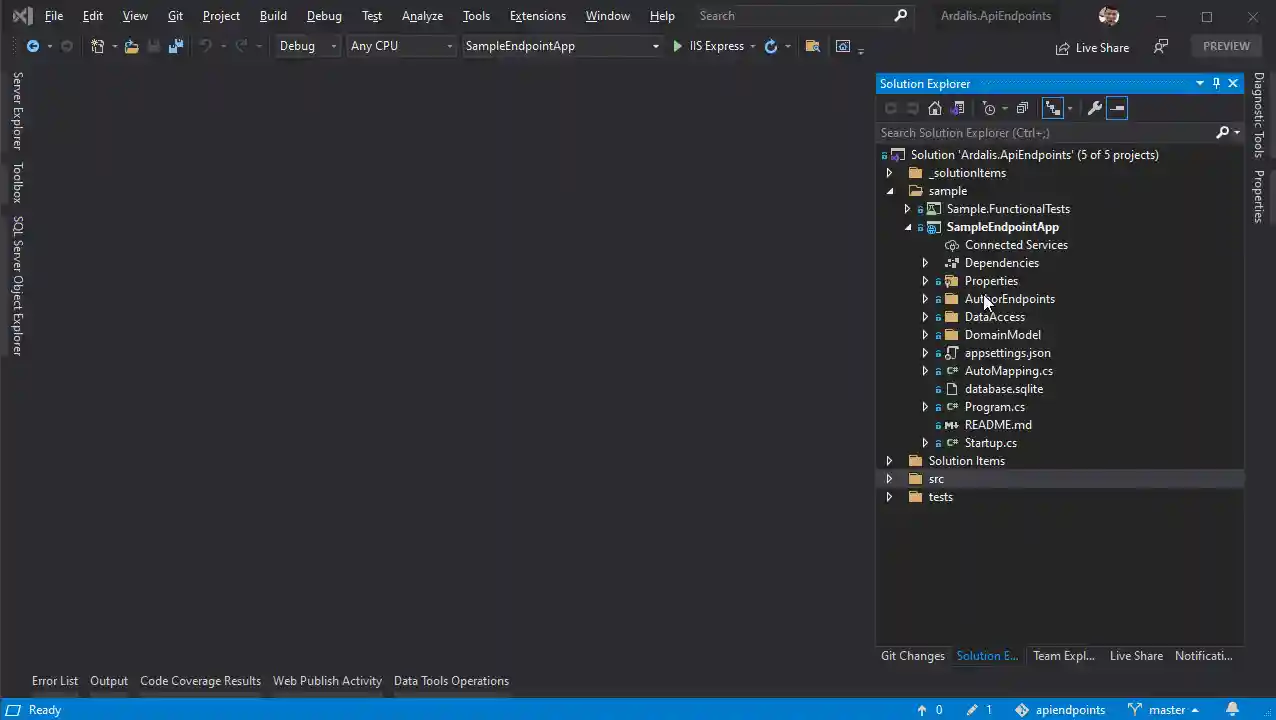Select the Startup.cs file
The width and height of the screenshot is (1276, 720).
pyautogui.click(x=990, y=443)
